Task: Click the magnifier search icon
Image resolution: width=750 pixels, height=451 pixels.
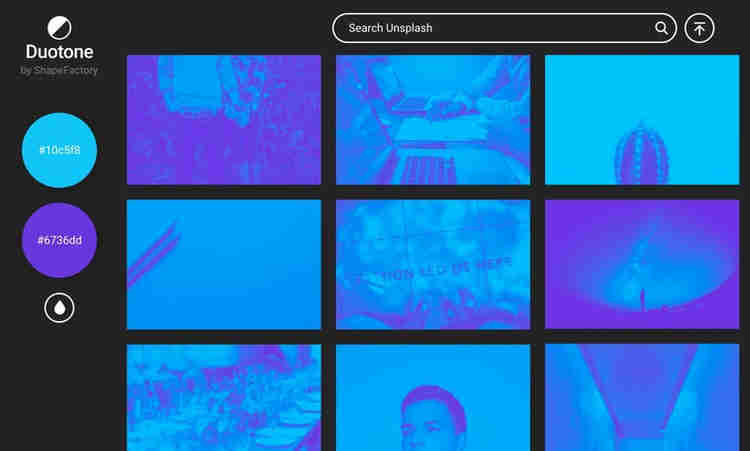Action: click(661, 28)
